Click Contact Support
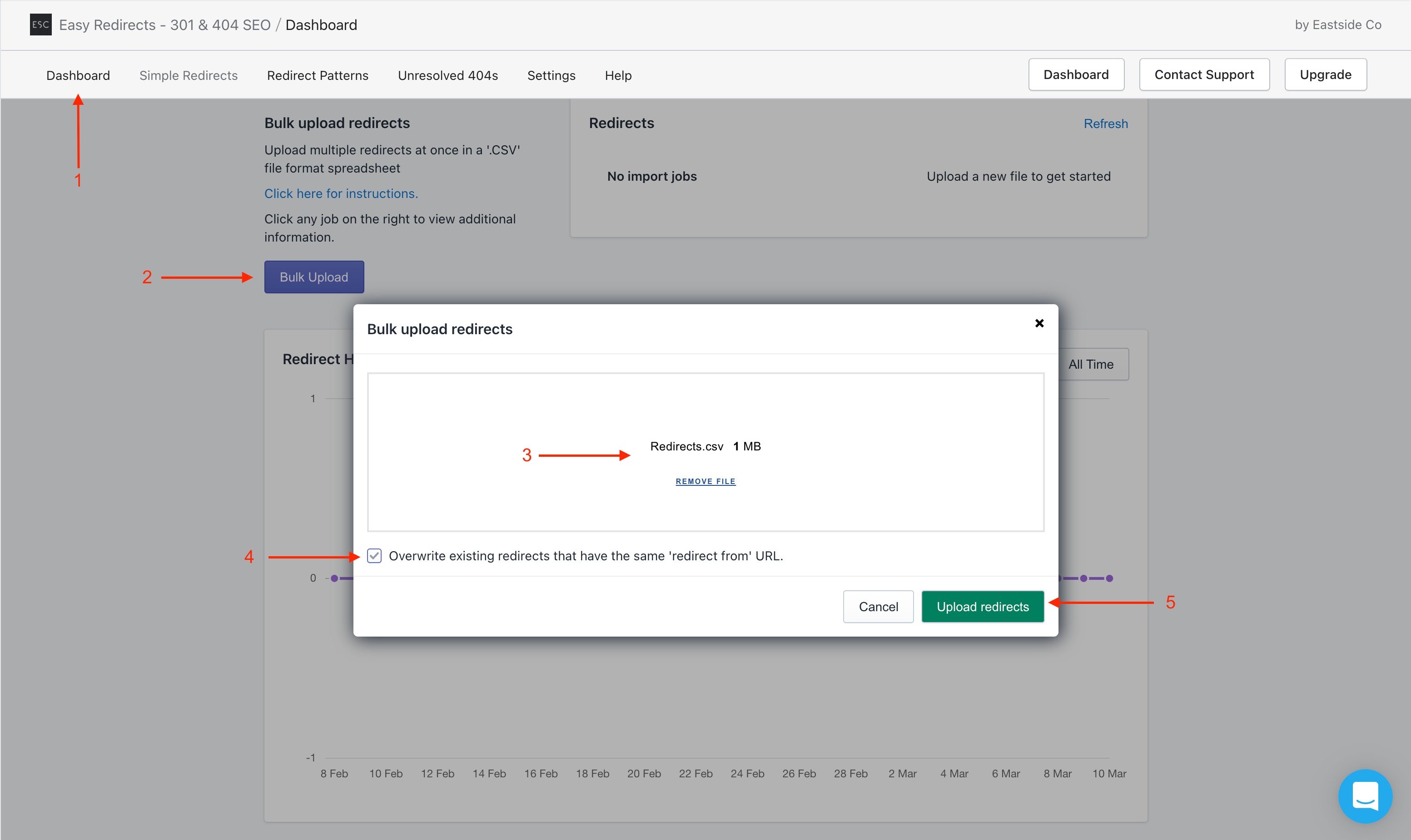1411x840 pixels. [x=1204, y=74]
